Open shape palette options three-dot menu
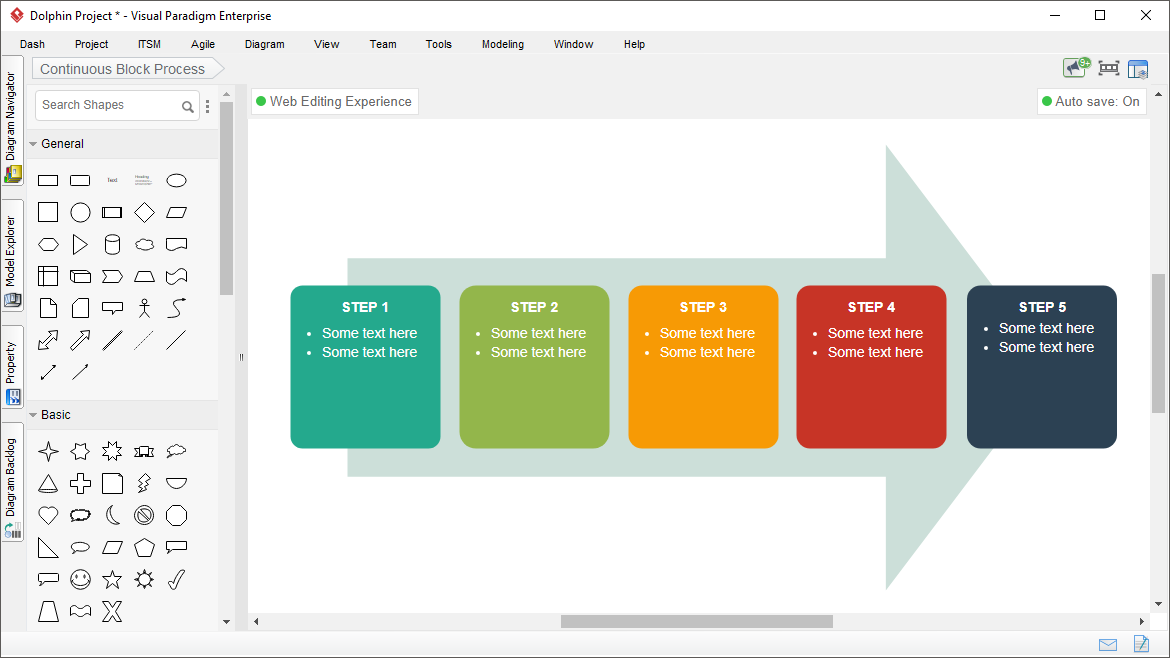 click(207, 107)
